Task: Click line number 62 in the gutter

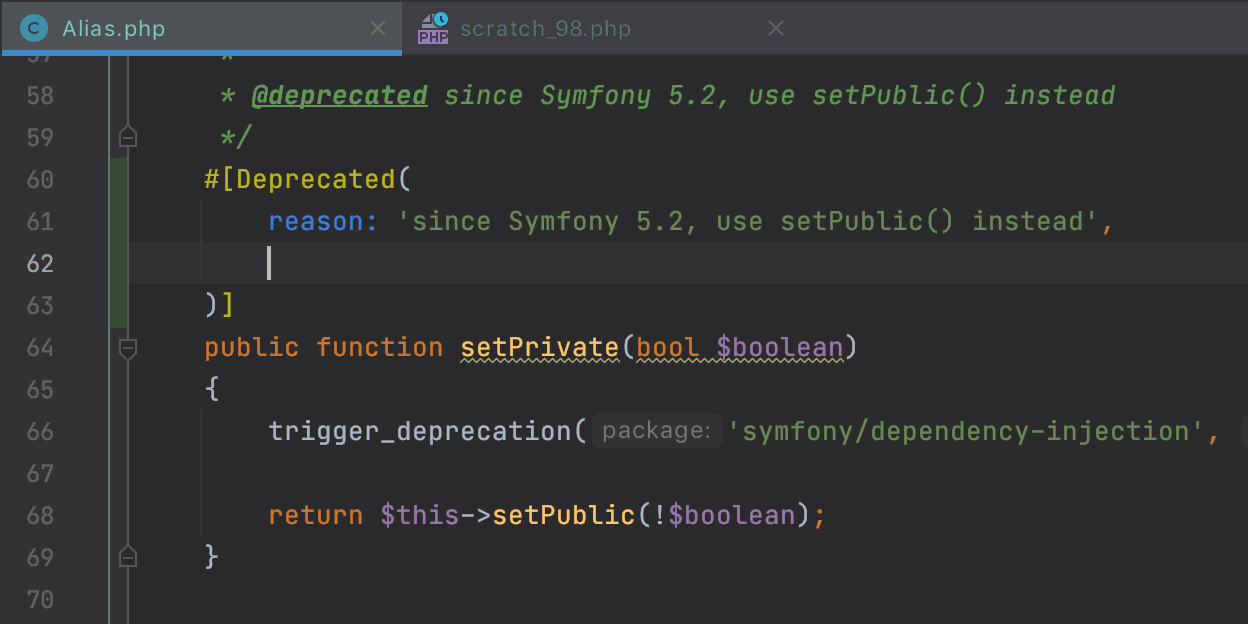Action: pos(40,263)
